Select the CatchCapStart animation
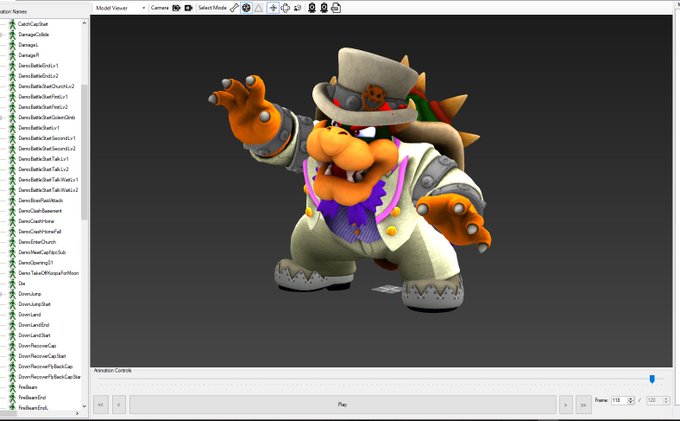This screenshot has height=421, width=680. 33,24
